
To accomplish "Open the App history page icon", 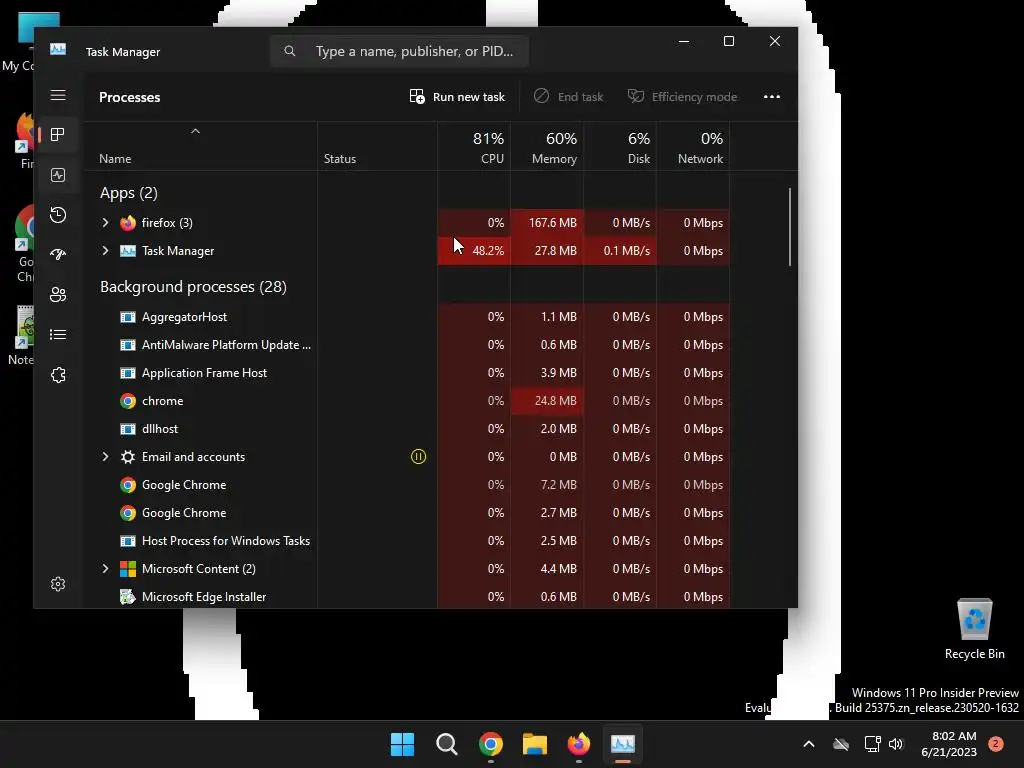I will click(58, 215).
